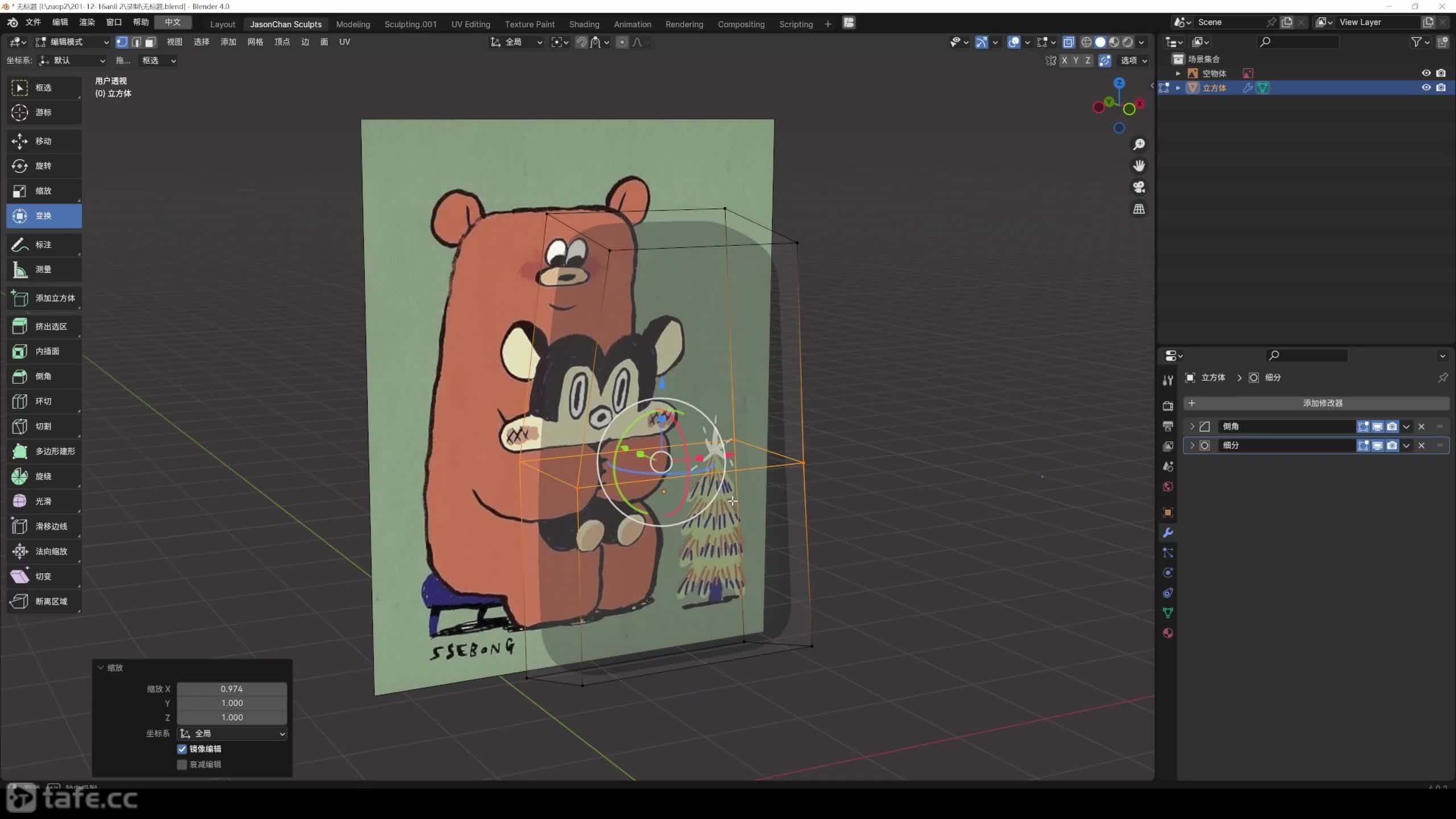1456x819 pixels.
Task: Select the Poly Build (多边形建形) tool
Action: [44, 452]
